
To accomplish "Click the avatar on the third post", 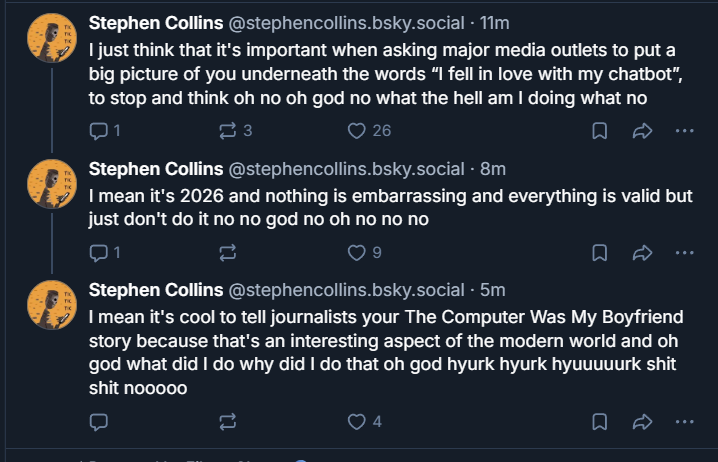I will tap(52, 304).
